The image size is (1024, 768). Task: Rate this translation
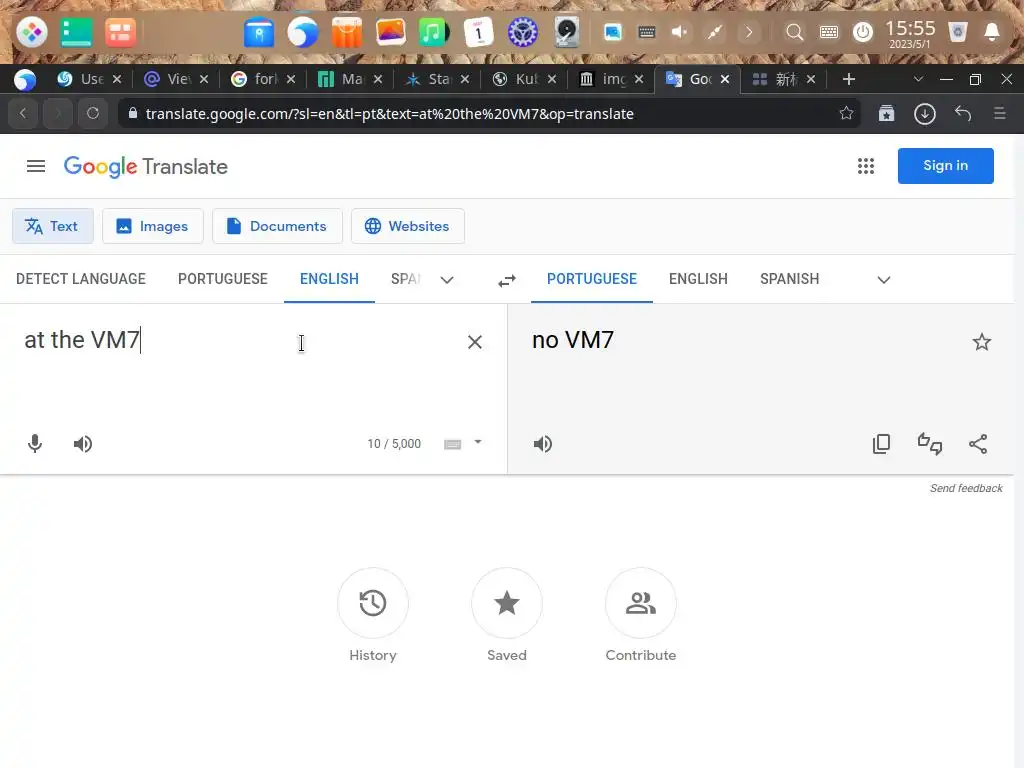(930, 444)
